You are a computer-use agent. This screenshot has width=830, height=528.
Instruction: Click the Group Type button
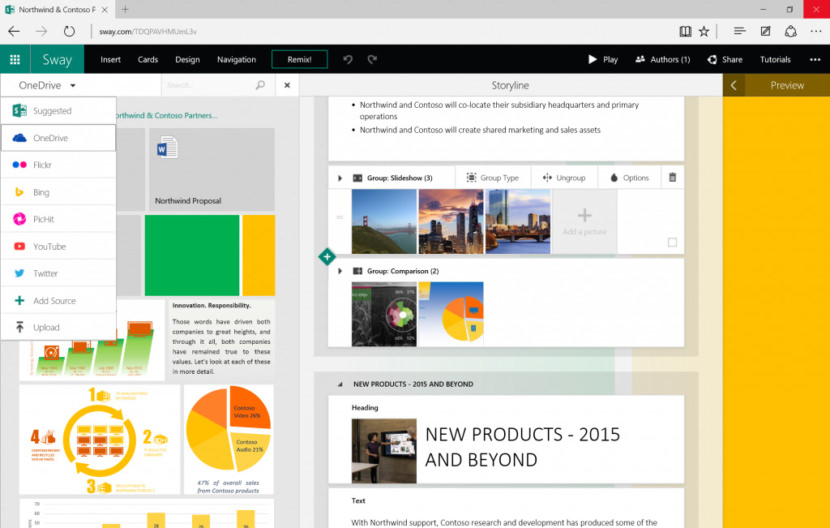(x=492, y=178)
